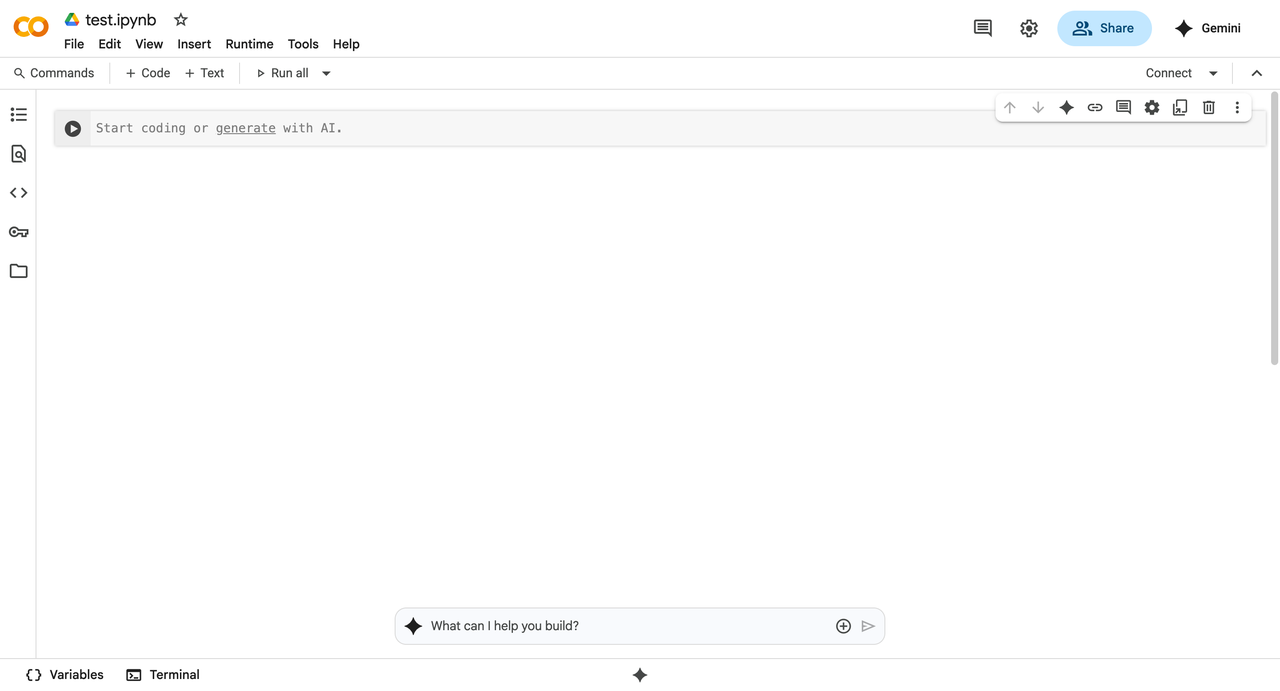Screen dimensions: 1280x691
Task: Click the sparkle icon in the prompt box
Action: [413, 626]
